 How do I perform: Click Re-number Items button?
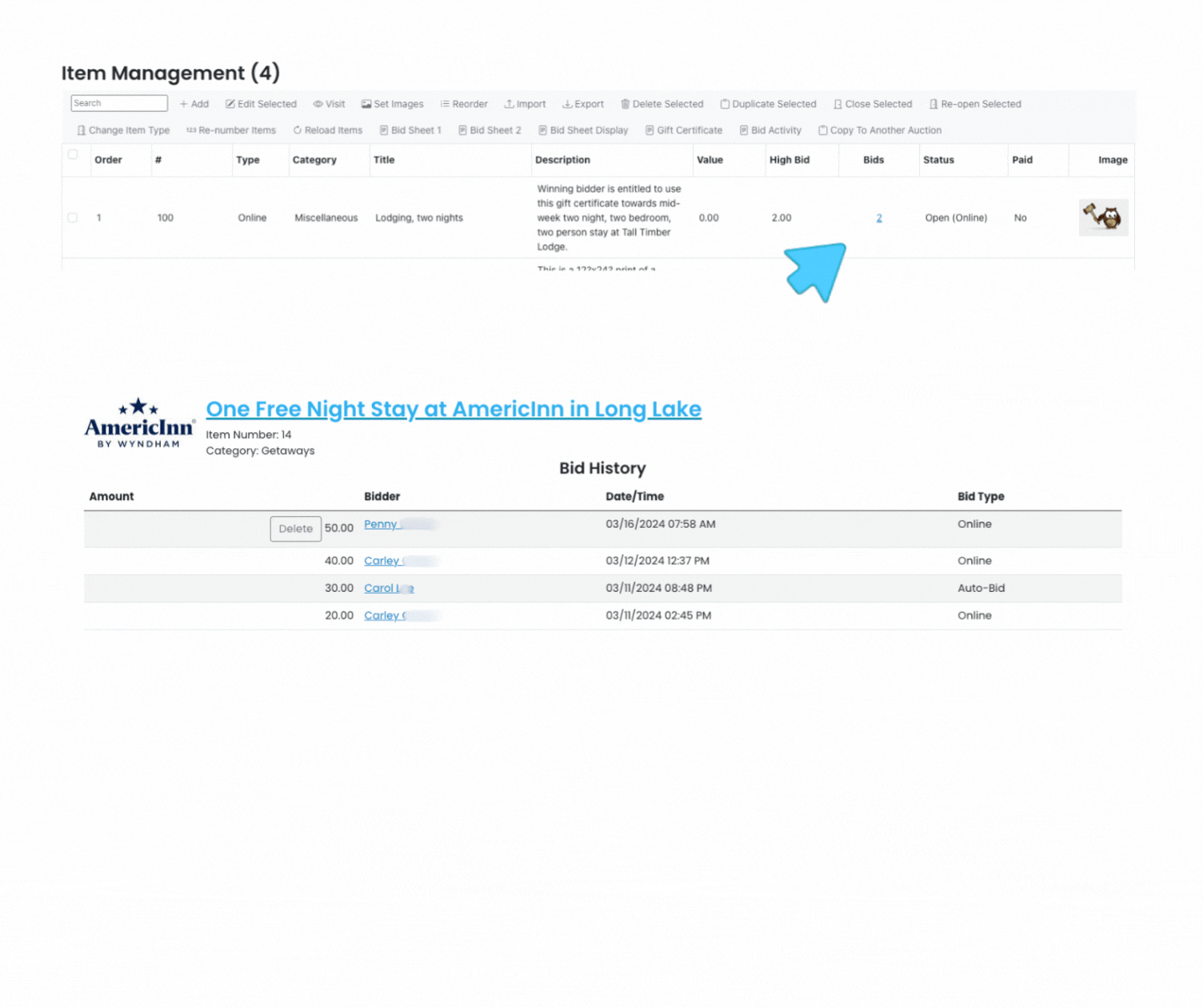[x=231, y=130]
